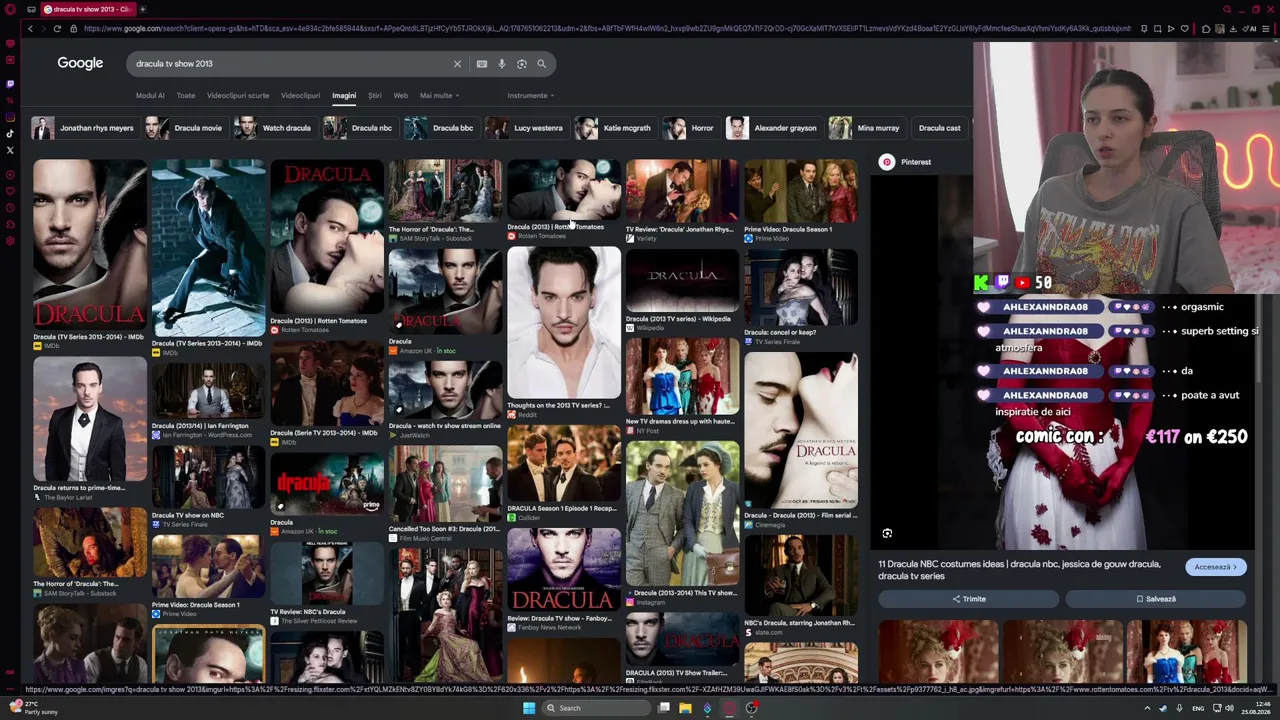Open the browser tab search magnifier
This screenshot has width=1280, height=720.
tap(1227, 9)
